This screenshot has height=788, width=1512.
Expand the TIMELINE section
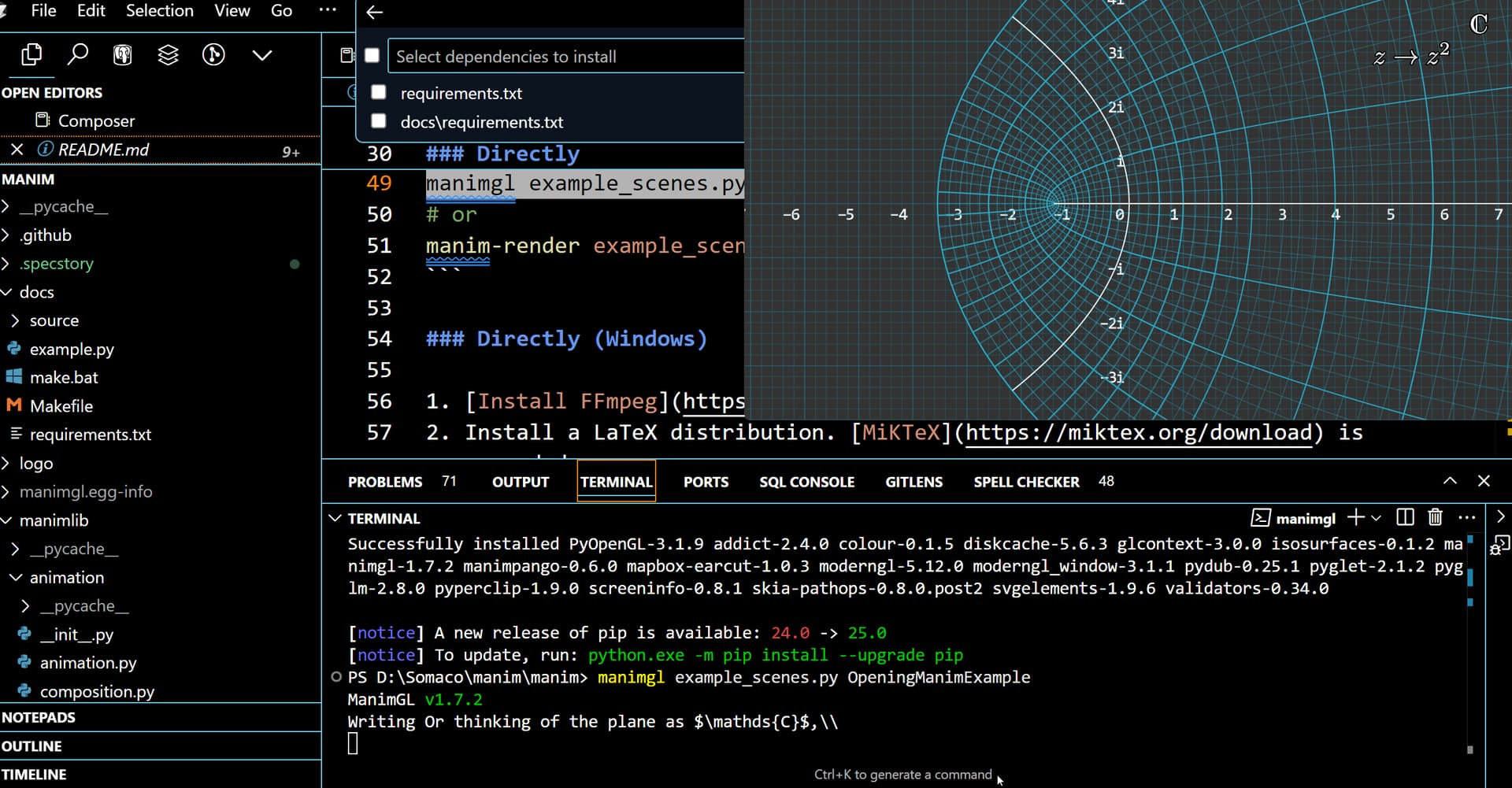tap(161, 774)
